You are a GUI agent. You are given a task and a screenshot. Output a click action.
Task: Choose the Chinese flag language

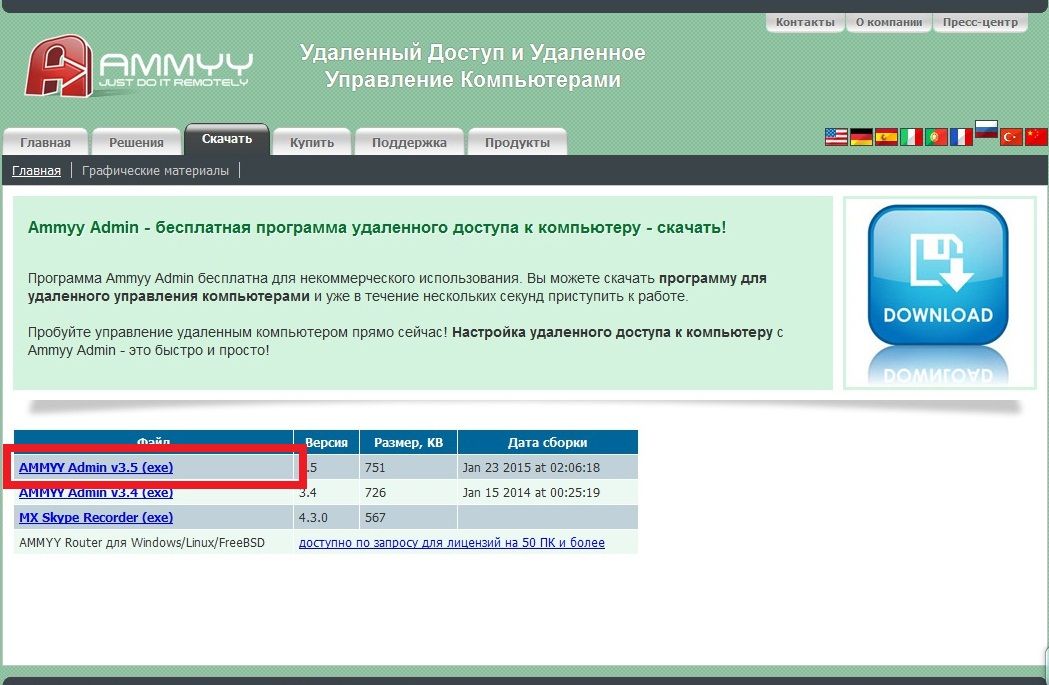pos(1036,136)
